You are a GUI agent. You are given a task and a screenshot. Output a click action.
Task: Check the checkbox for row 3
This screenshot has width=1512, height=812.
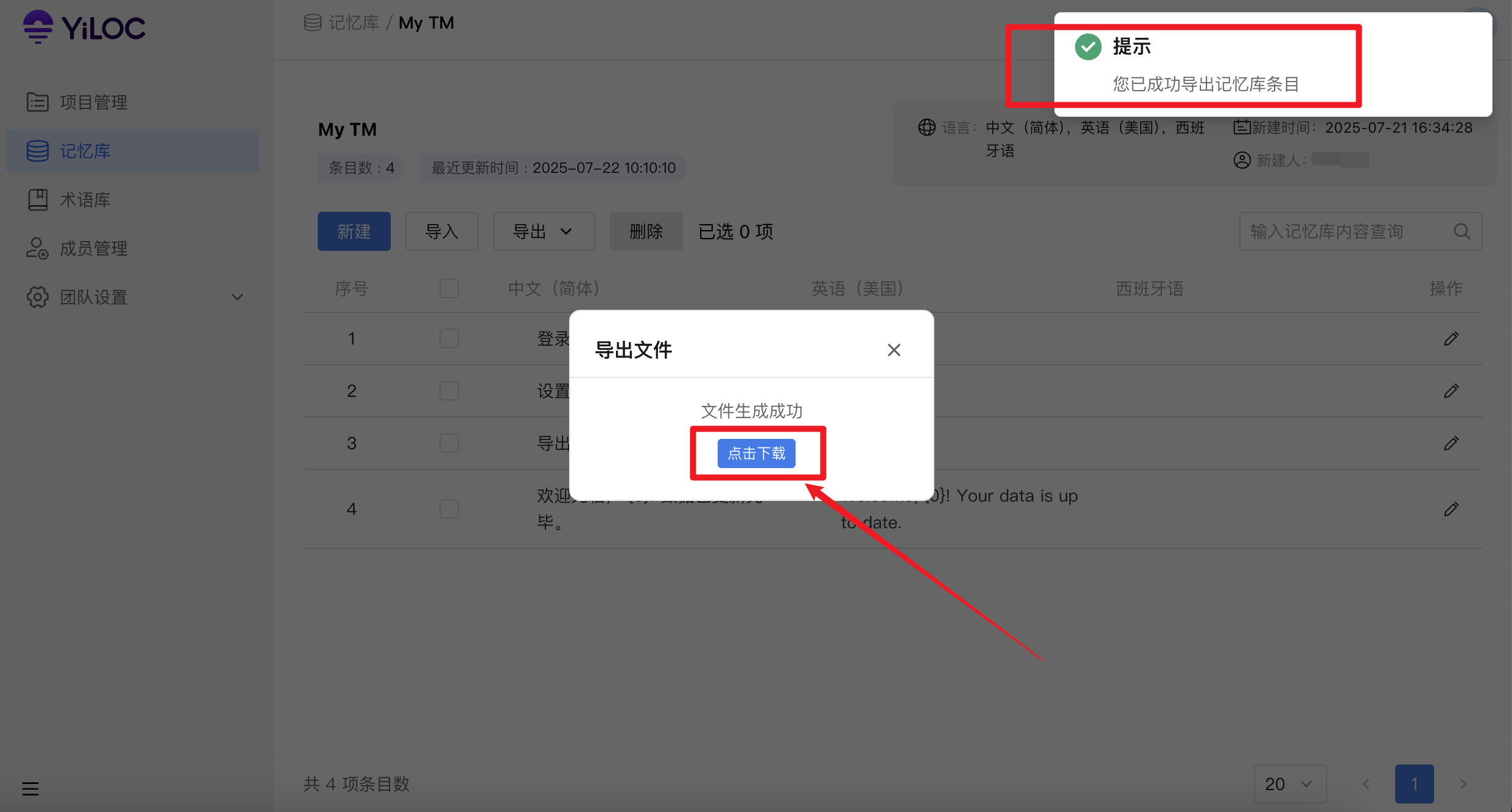[449, 443]
